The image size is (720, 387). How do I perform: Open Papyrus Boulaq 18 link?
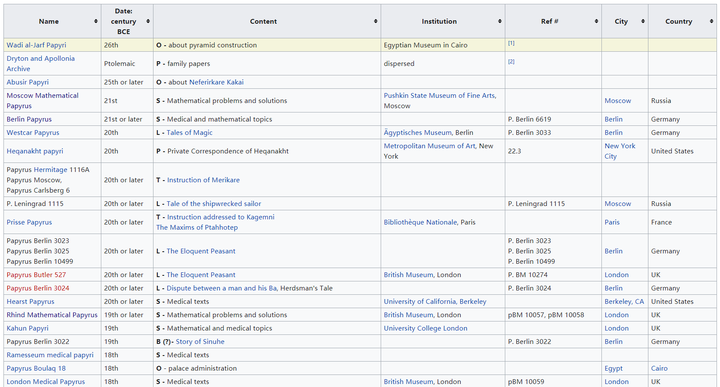pyautogui.click(x=36, y=368)
